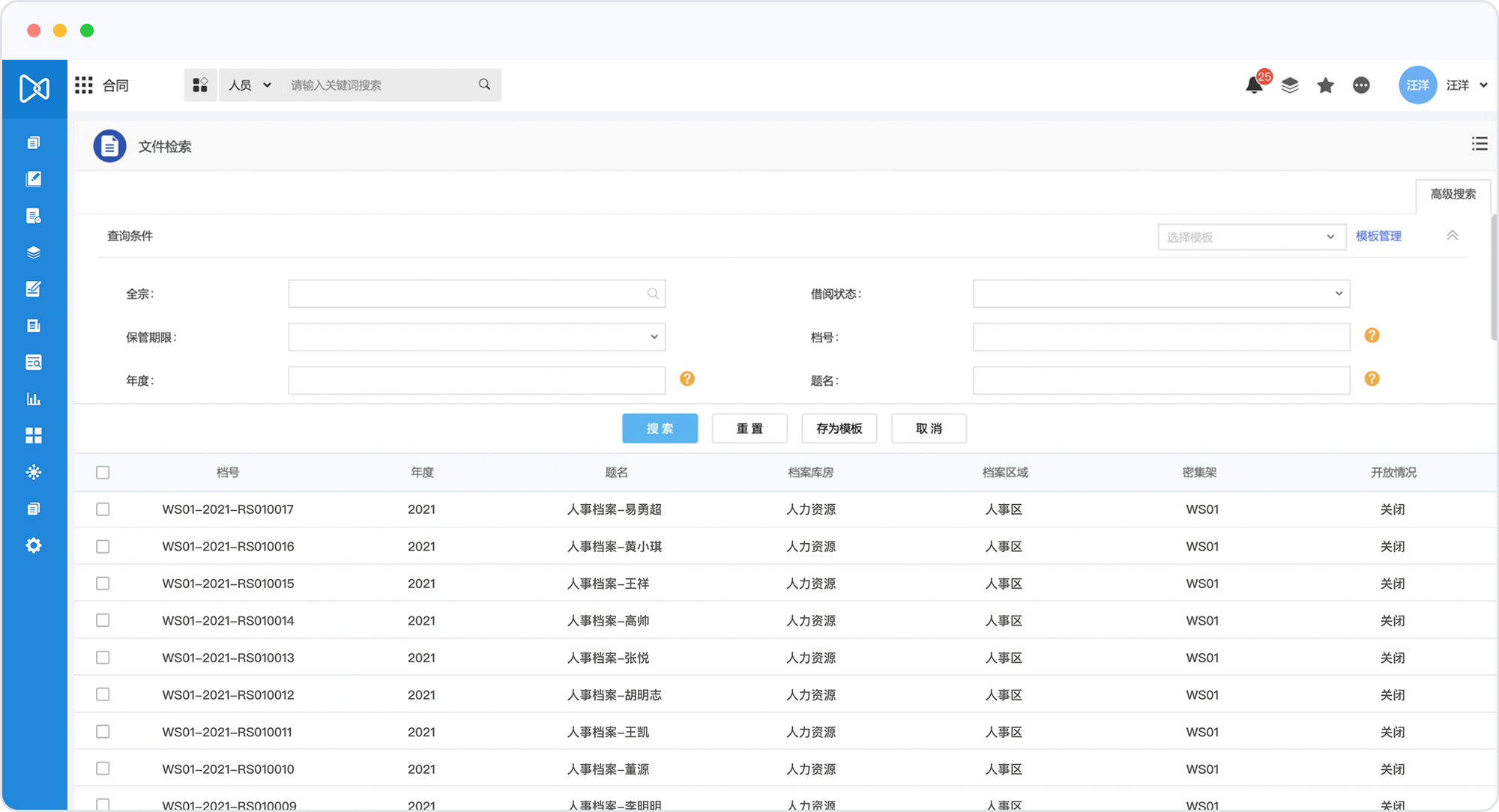
Task: Open the 选择模板 template dropdown
Action: [x=1251, y=237]
